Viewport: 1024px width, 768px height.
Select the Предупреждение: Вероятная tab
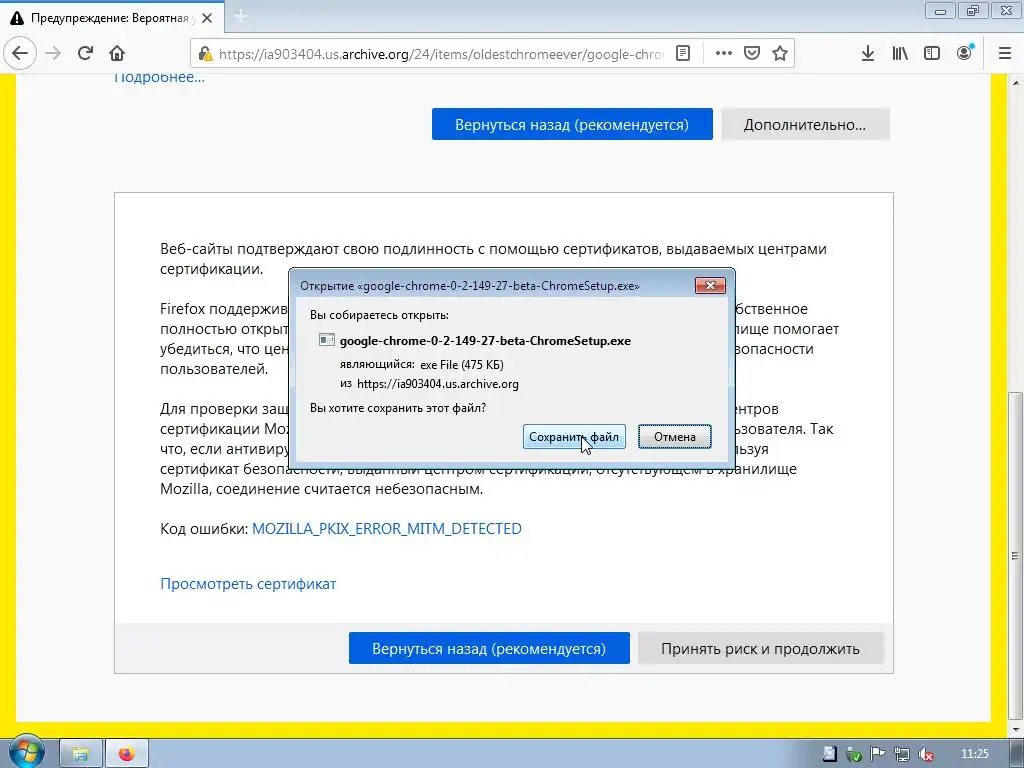tap(111, 18)
